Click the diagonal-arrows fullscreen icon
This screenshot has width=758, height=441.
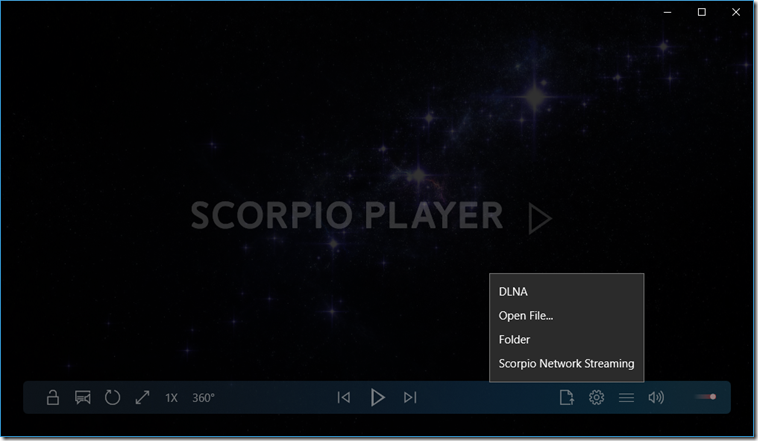[x=142, y=398]
